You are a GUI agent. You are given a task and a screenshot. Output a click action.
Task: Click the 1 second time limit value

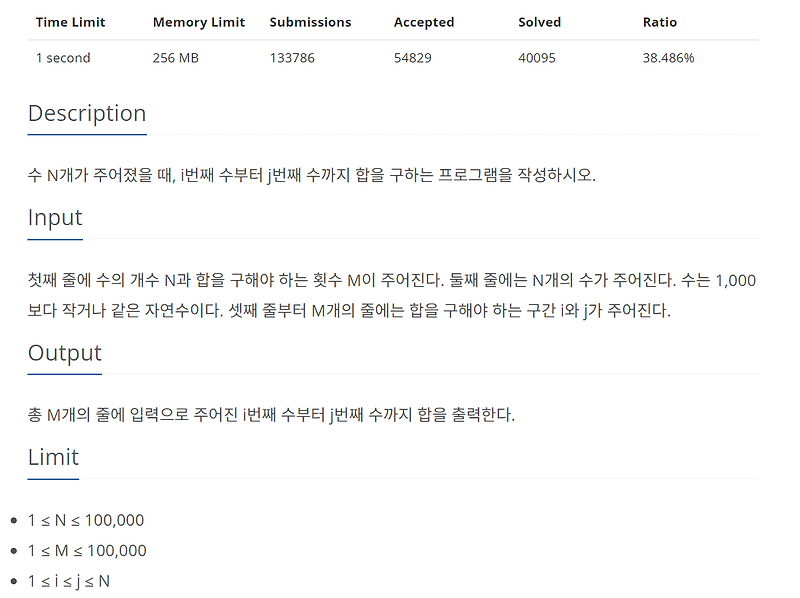coord(63,58)
